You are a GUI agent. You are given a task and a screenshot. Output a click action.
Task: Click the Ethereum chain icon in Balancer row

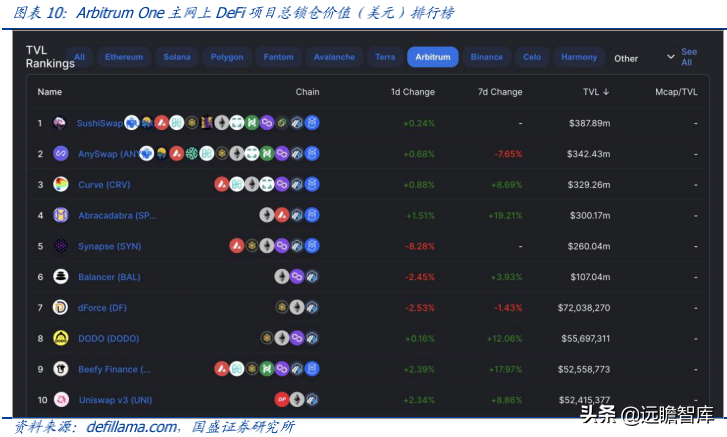282,277
